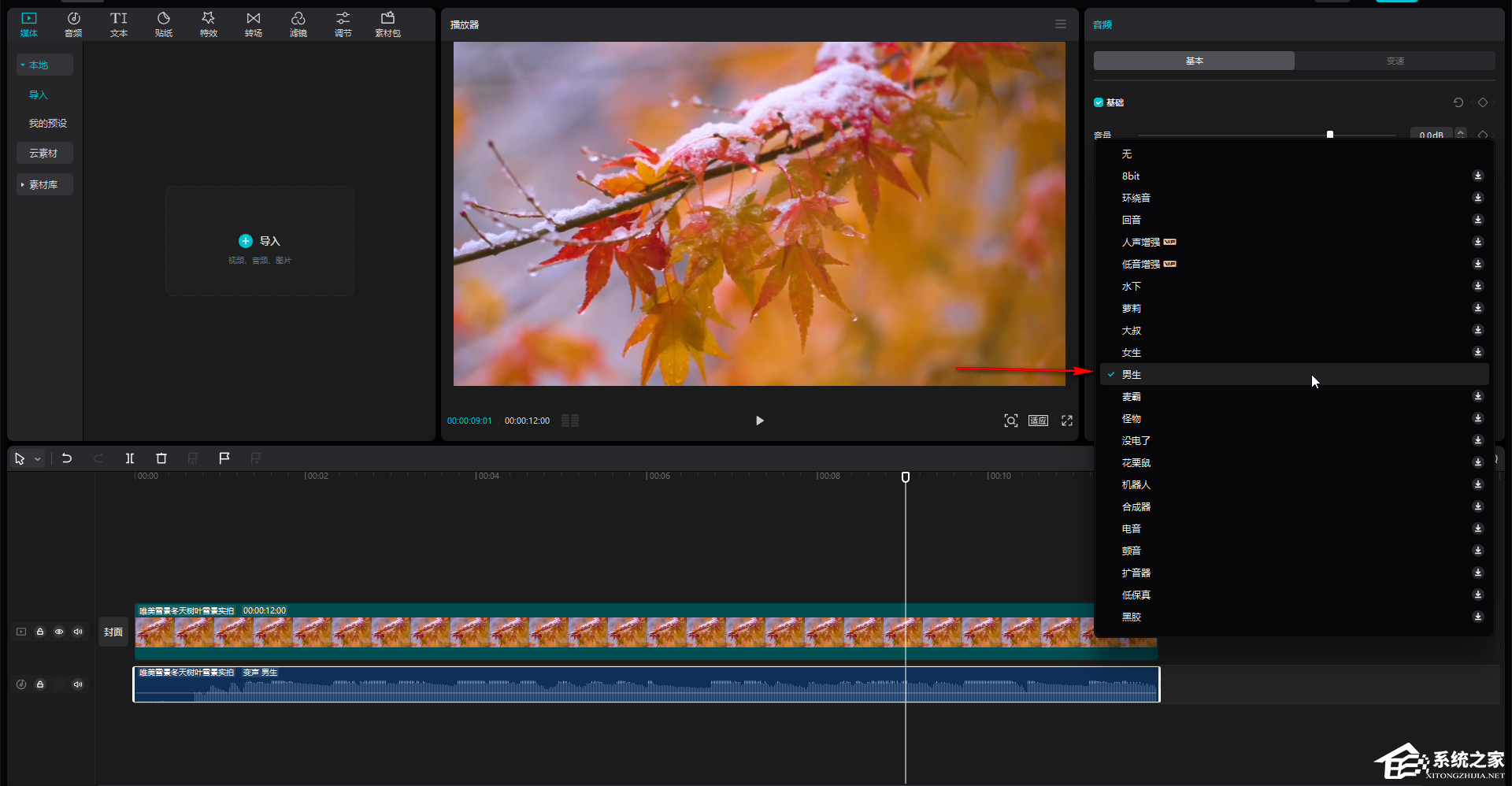The image size is (1512, 786).
Task: Click the split clip tool in timeline toolbar
Action: click(130, 458)
